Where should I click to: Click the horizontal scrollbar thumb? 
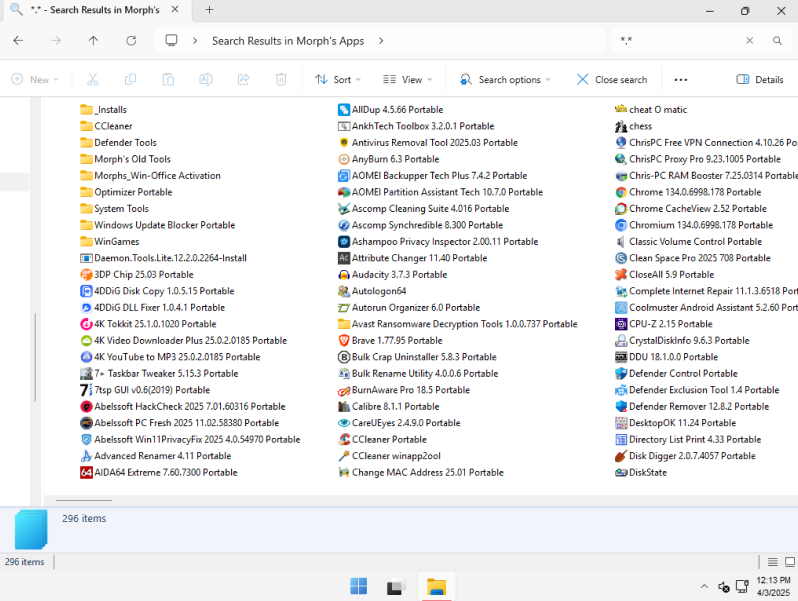click(84, 500)
